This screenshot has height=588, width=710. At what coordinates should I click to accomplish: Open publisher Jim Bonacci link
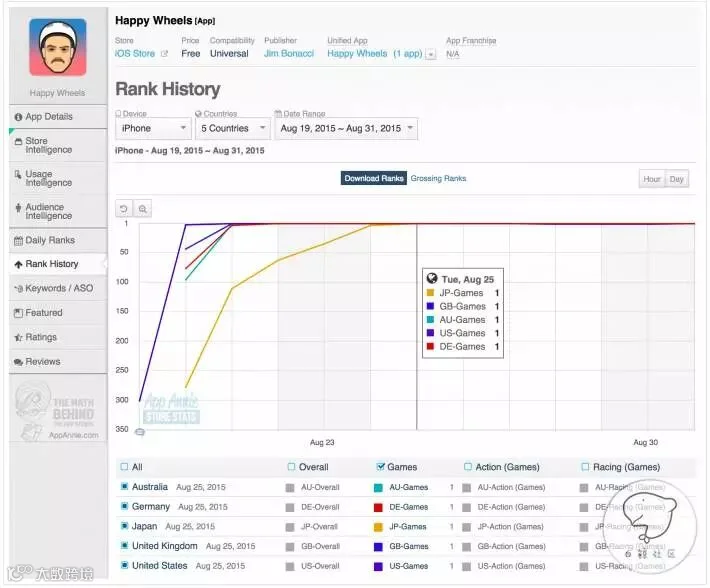pos(289,53)
